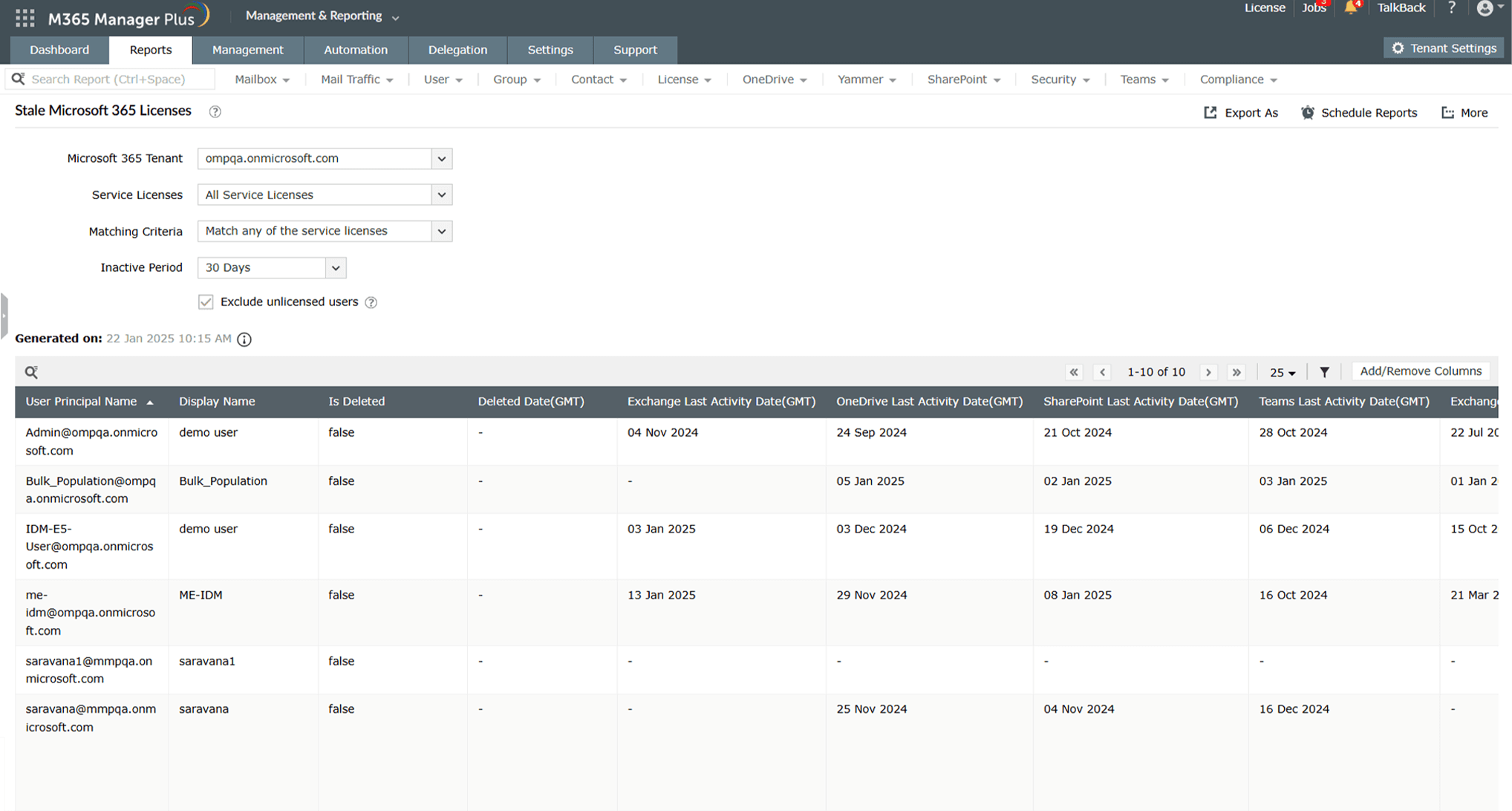The width and height of the screenshot is (1512, 811).
Task: Go to next page arrow
Action: click(1208, 372)
